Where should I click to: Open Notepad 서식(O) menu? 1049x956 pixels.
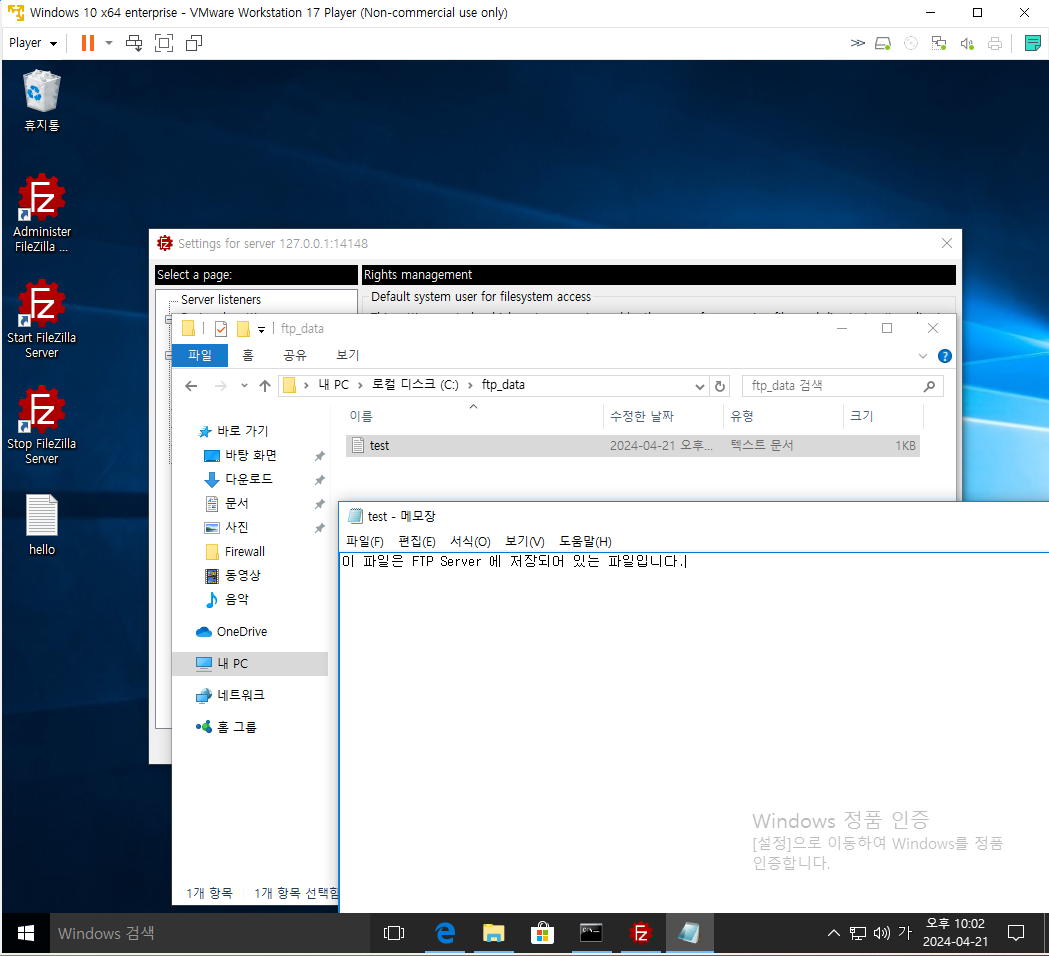coord(470,542)
